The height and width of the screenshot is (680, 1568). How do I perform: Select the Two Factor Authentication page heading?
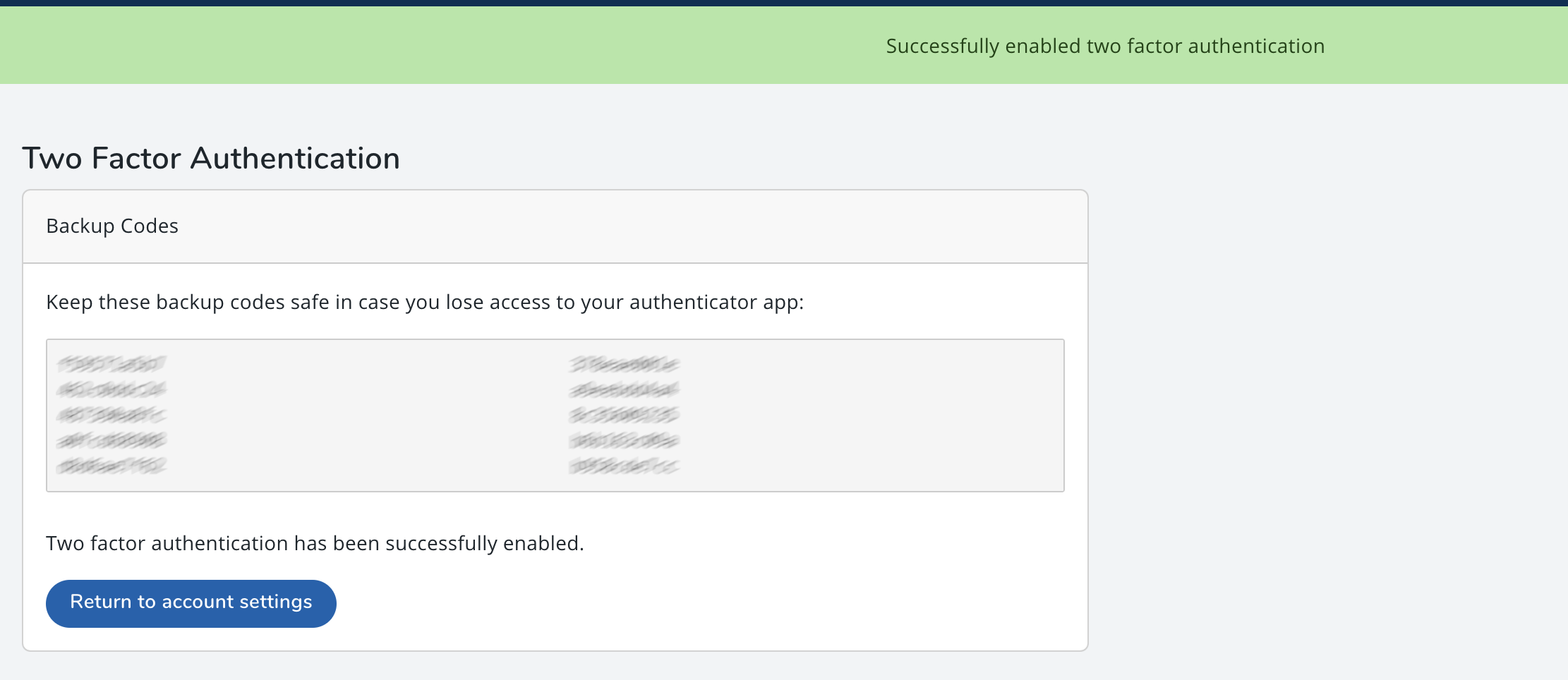click(211, 158)
